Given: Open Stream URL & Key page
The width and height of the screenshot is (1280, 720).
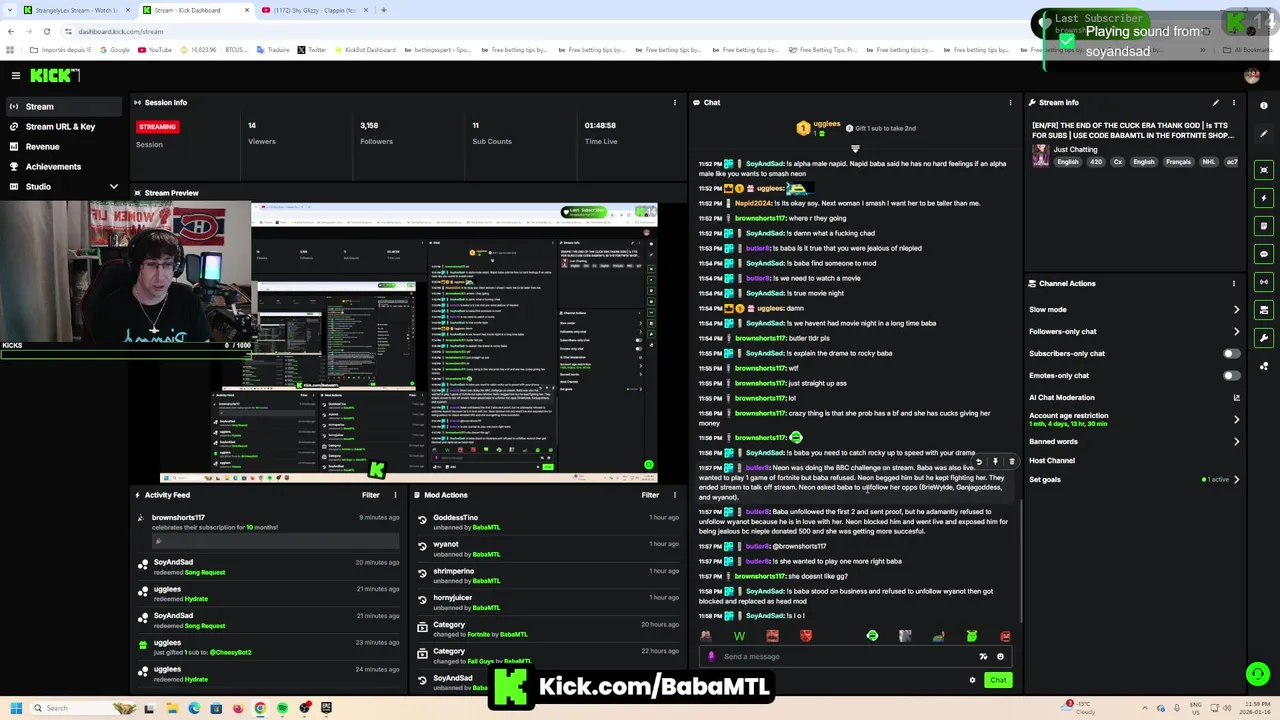Looking at the screenshot, I should [64, 126].
